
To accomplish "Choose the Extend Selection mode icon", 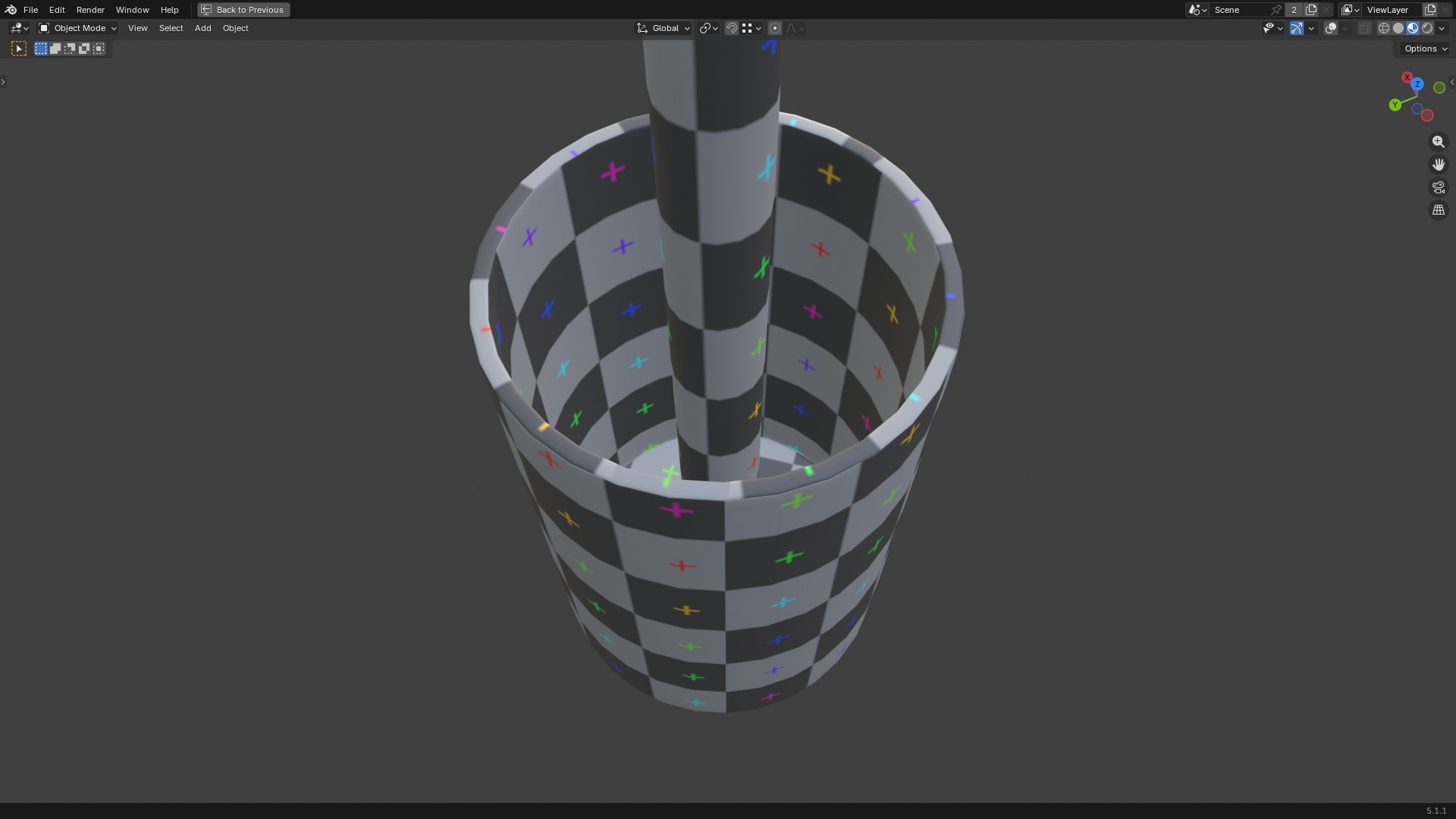I will pyautogui.click(x=55, y=49).
